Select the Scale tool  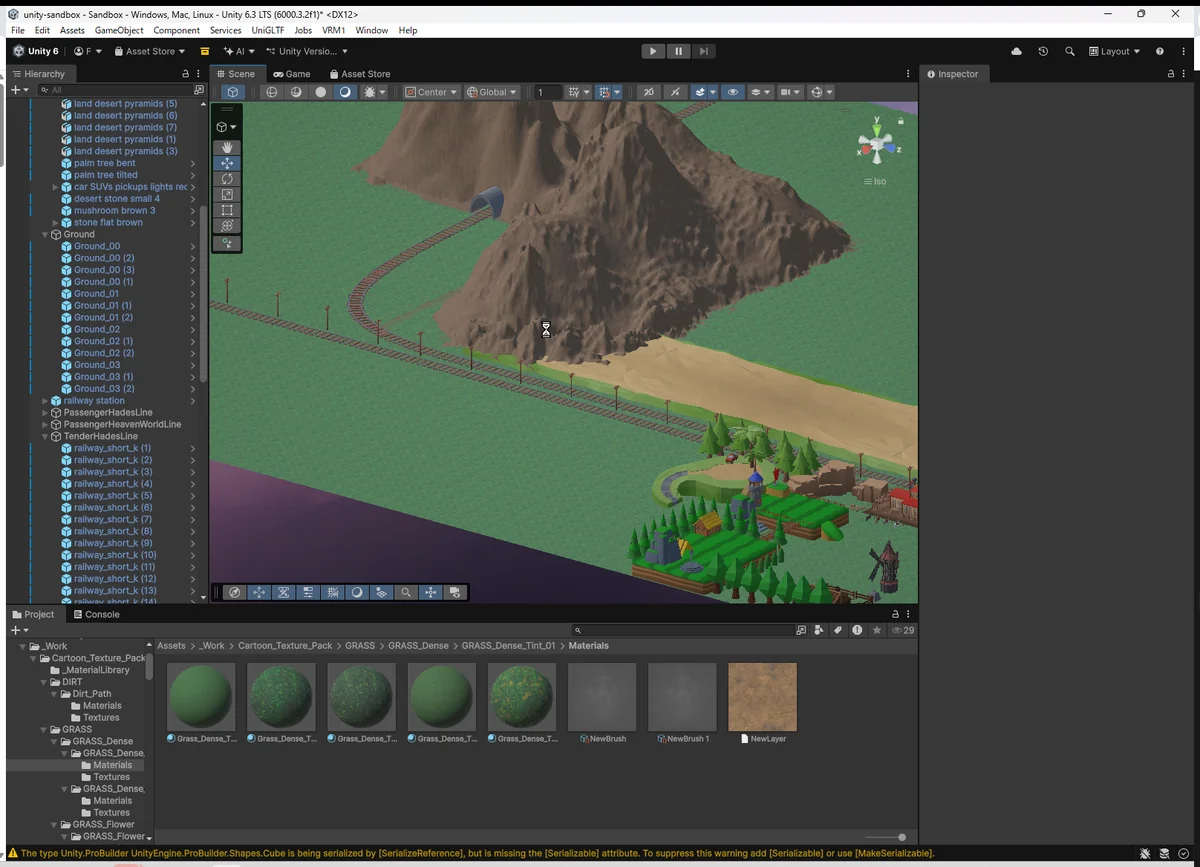[x=227, y=195]
